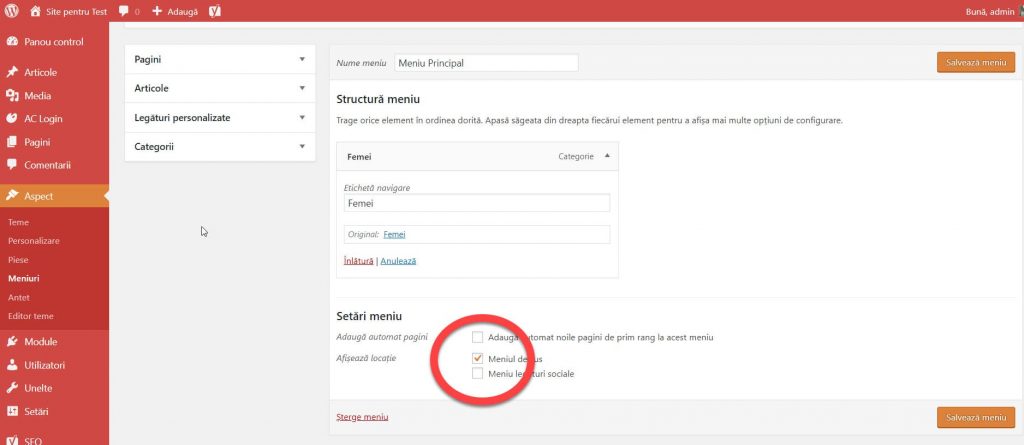This screenshot has width=1024, height=445.
Task: Open Module plugins in sidebar
Action: pos(40,342)
